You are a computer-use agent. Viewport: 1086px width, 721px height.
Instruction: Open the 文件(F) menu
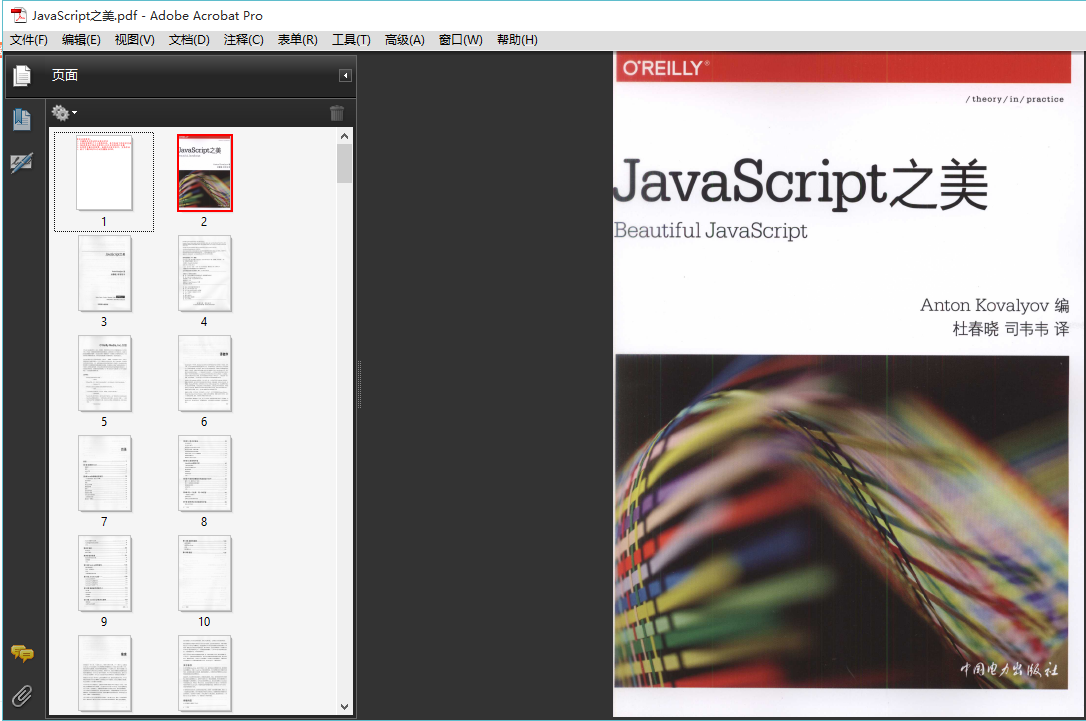pyautogui.click(x=28, y=40)
